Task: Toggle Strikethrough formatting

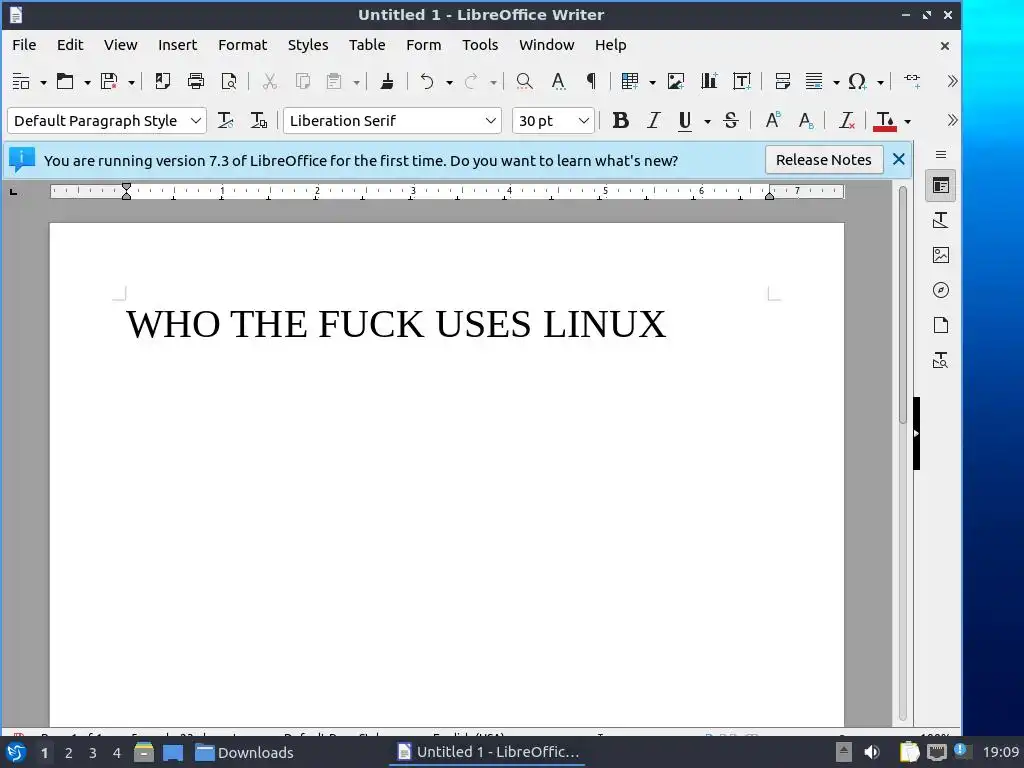Action: click(x=731, y=120)
